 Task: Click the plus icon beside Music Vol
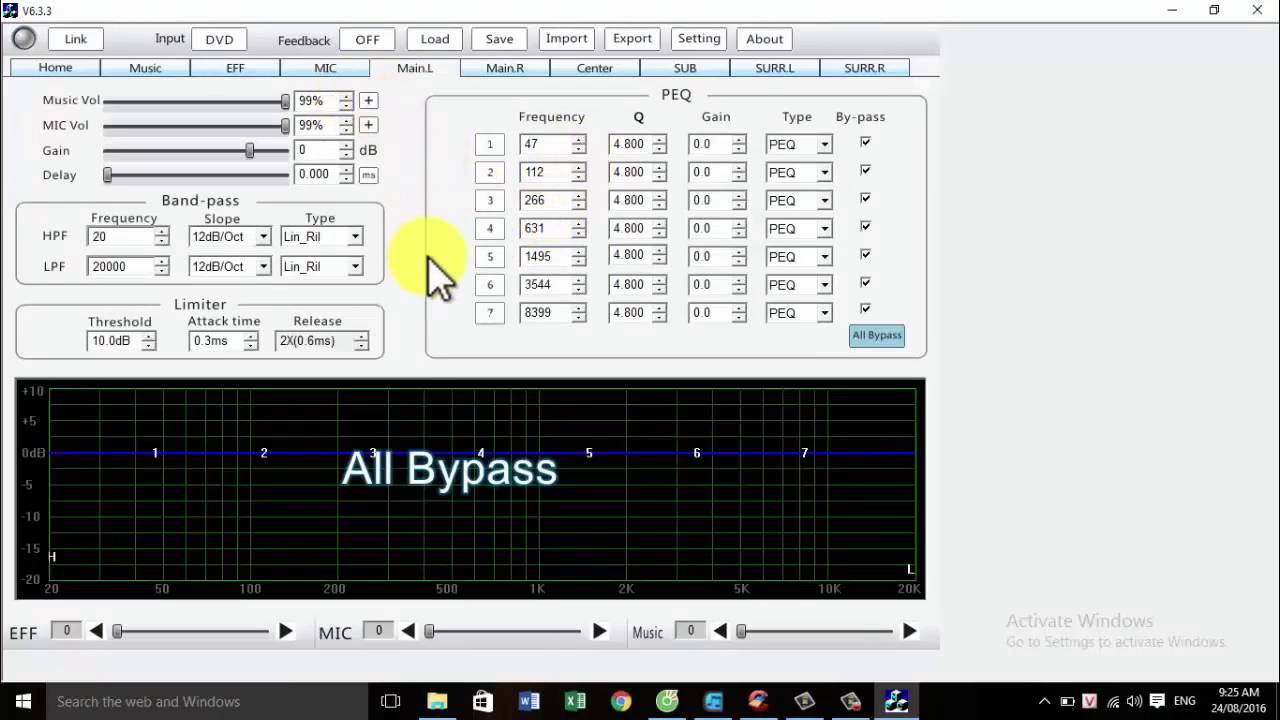pyautogui.click(x=369, y=101)
